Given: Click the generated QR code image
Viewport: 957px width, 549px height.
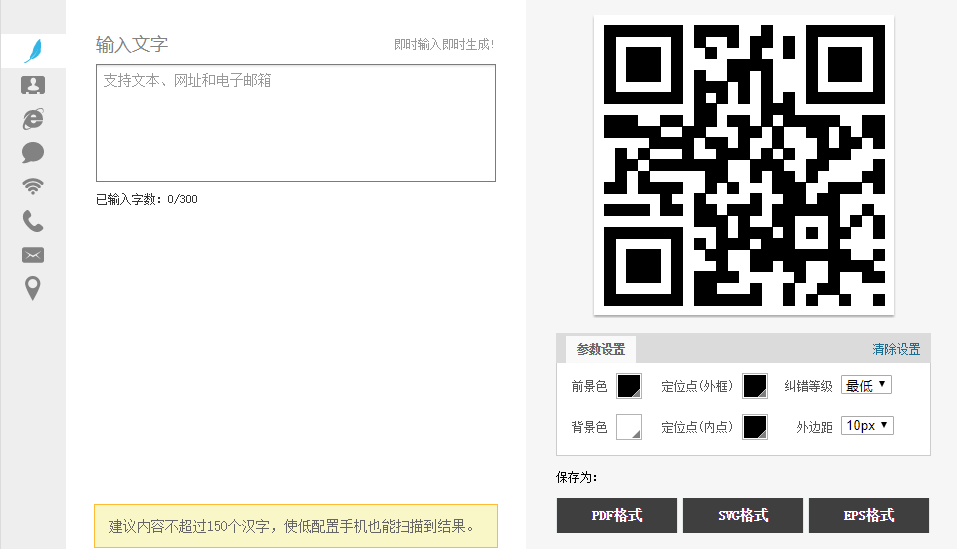Looking at the screenshot, I should click(x=744, y=165).
